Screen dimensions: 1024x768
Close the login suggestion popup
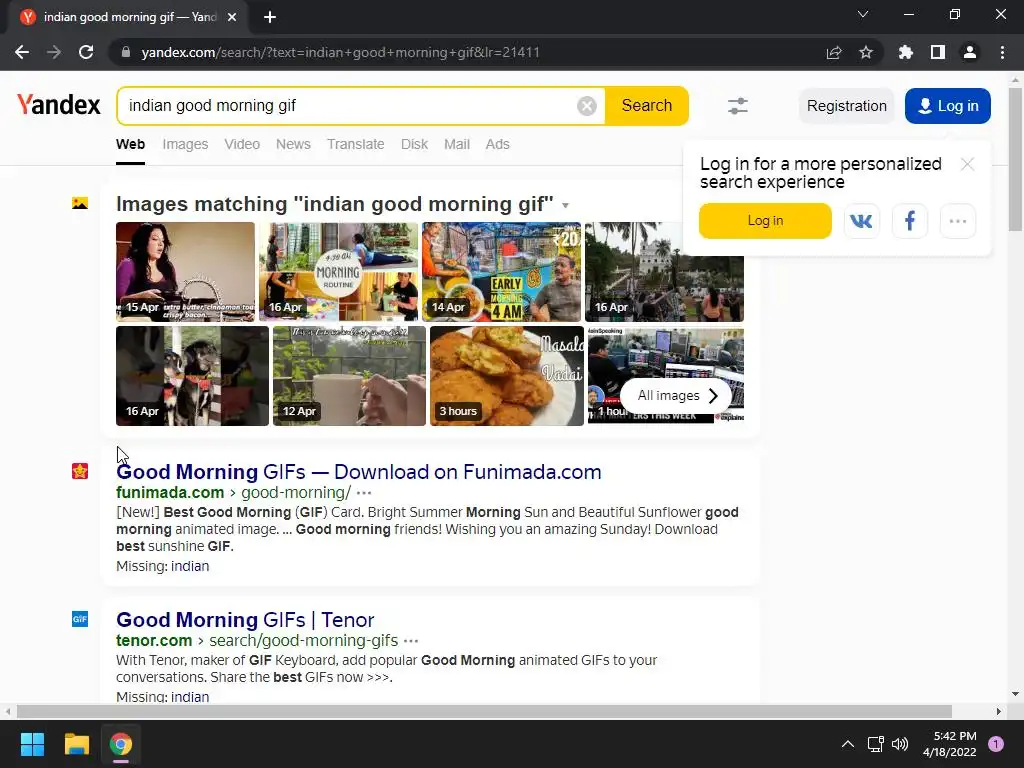point(967,164)
